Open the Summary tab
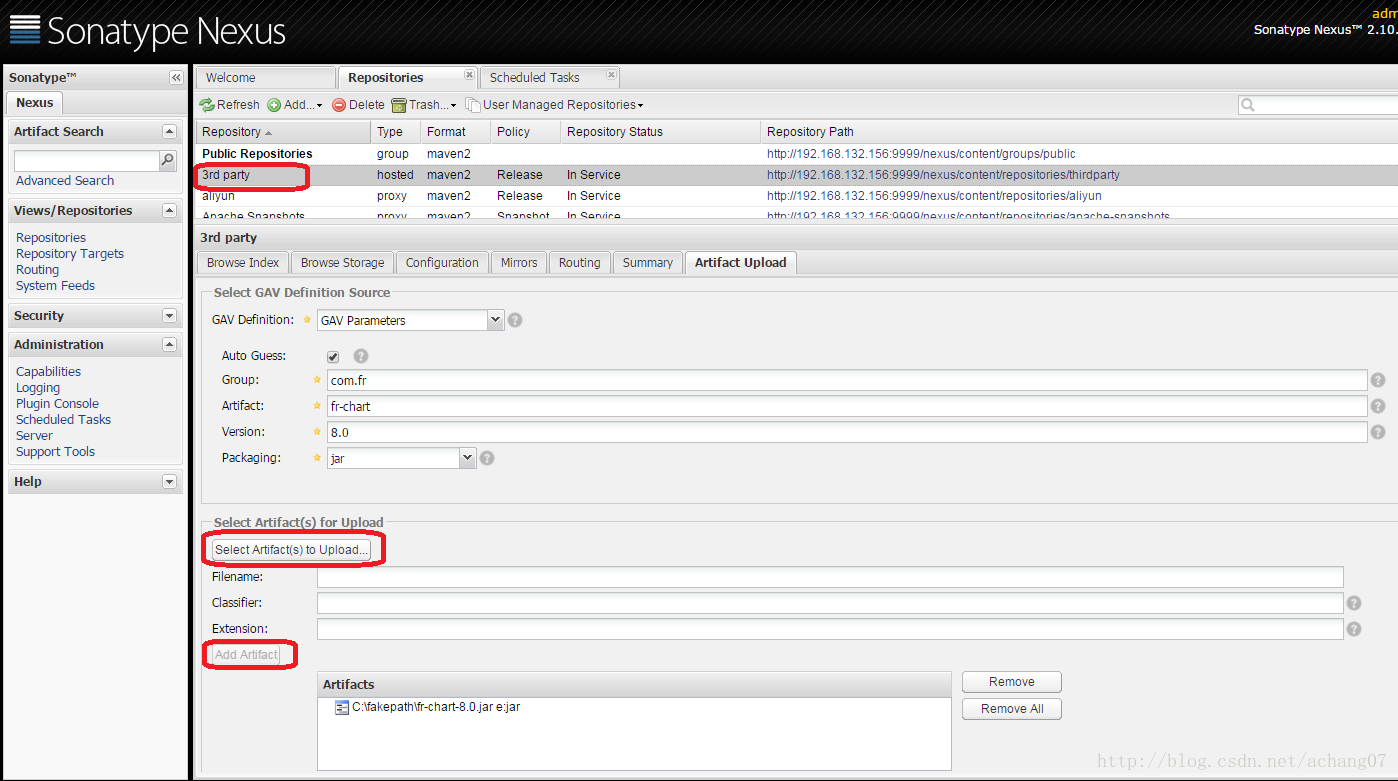Screen dimensions: 1398x781 pos(647,263)
